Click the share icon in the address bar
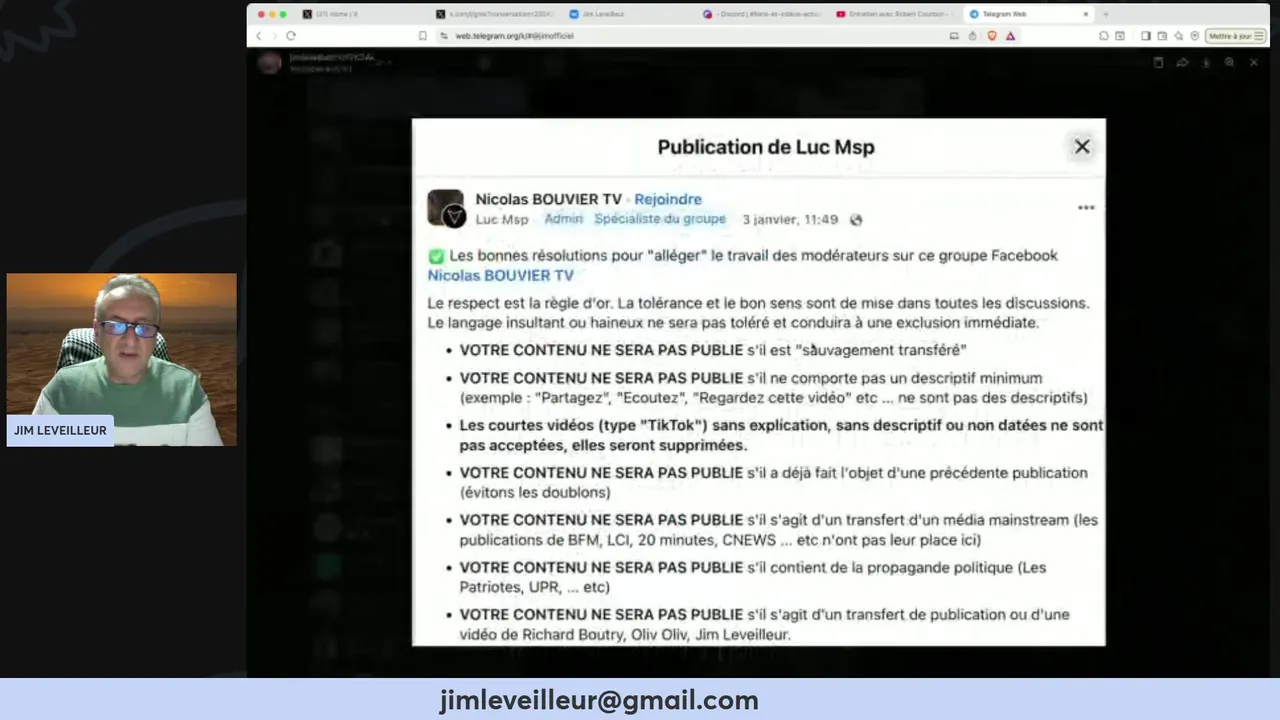Viewport: 1280px width, 720px height. coord(972,36)
